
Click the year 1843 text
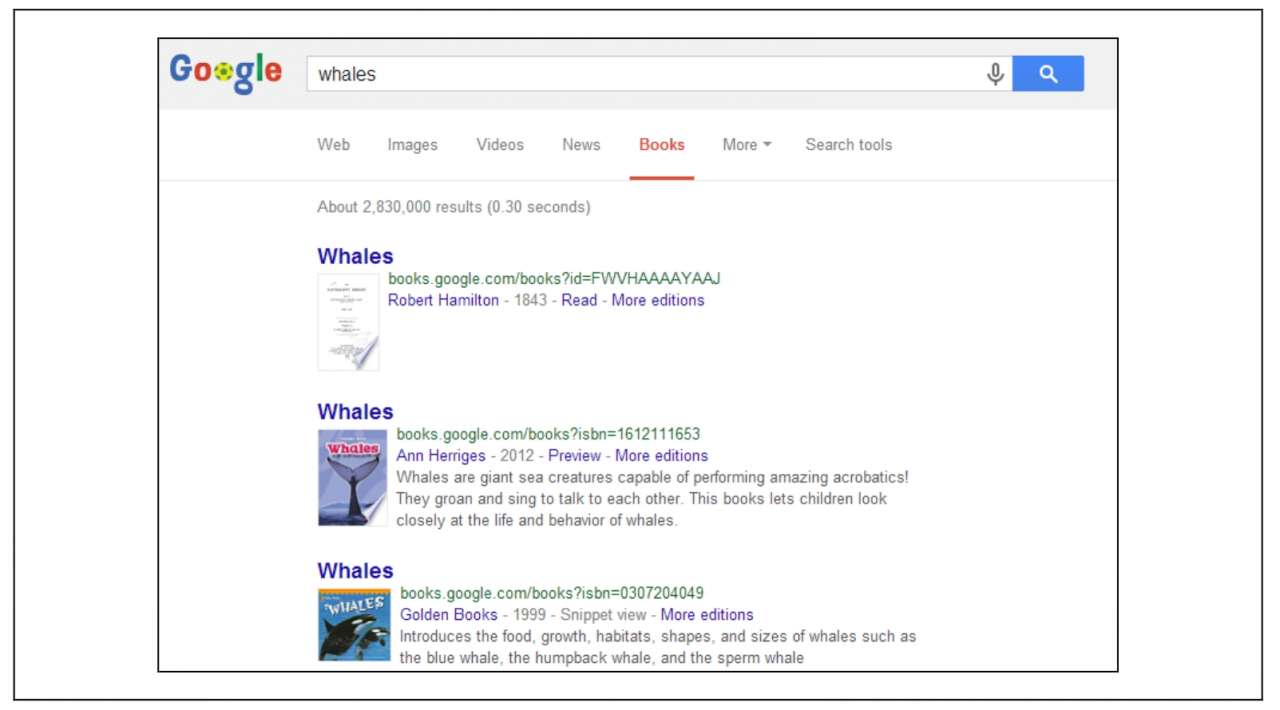coord(530,300)
